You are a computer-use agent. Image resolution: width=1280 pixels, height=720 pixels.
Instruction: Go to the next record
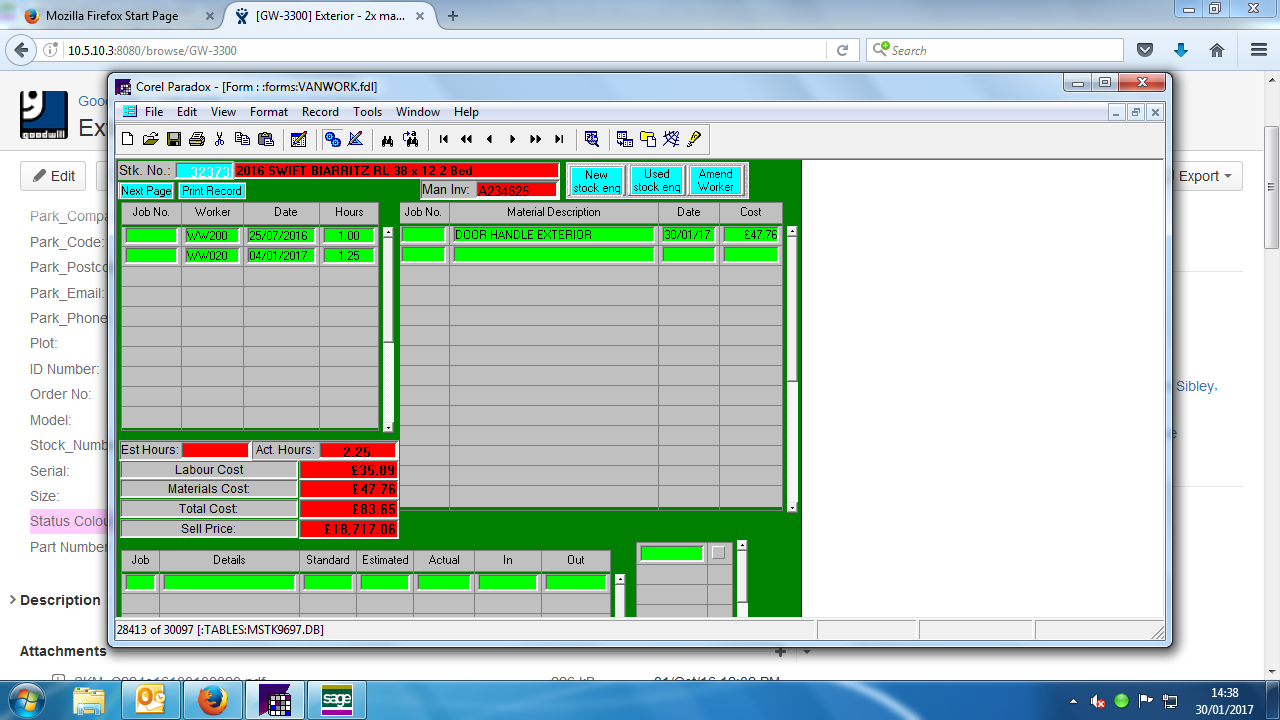point(513,139)
